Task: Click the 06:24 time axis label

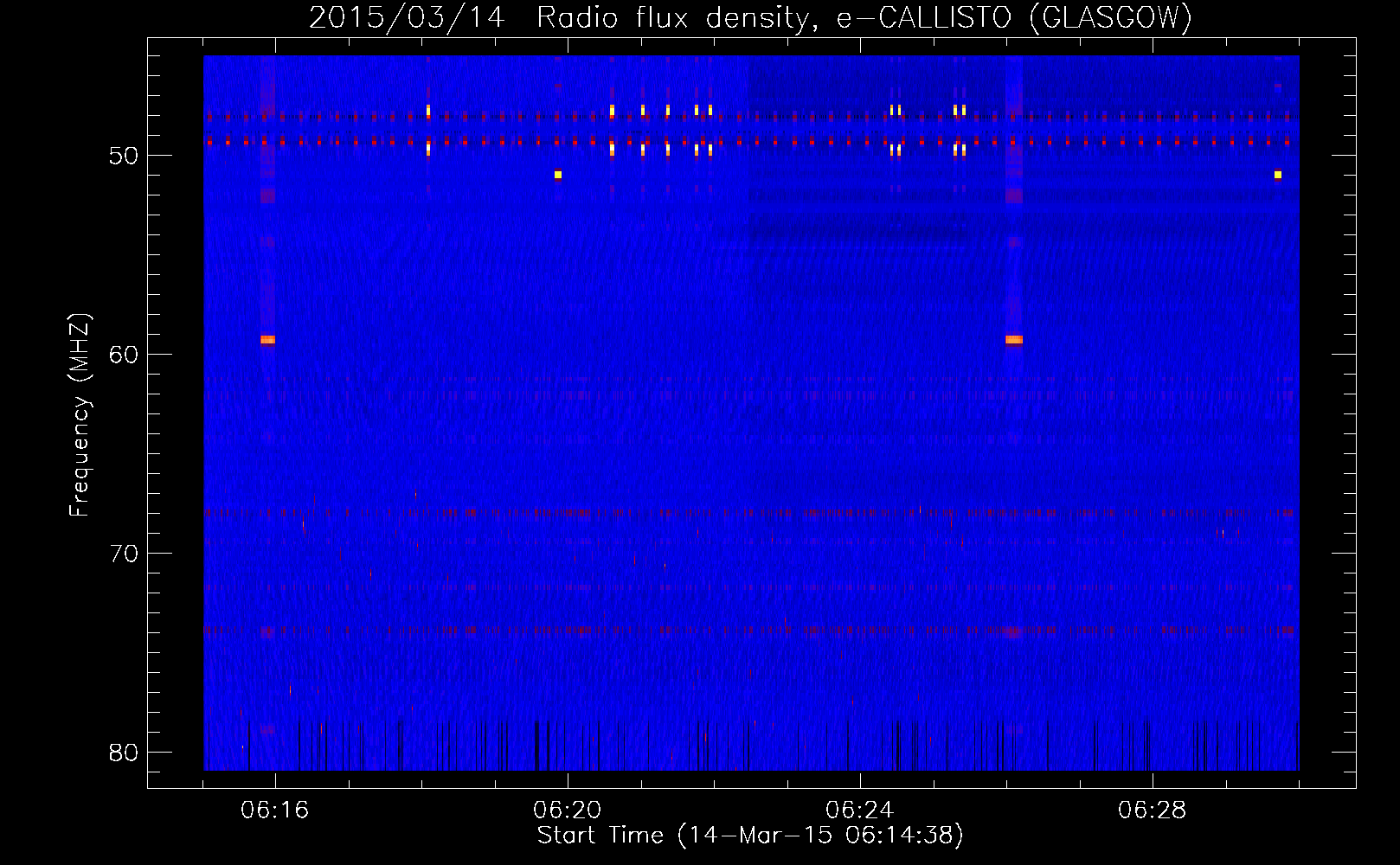Action: click(x=860, y=811)
